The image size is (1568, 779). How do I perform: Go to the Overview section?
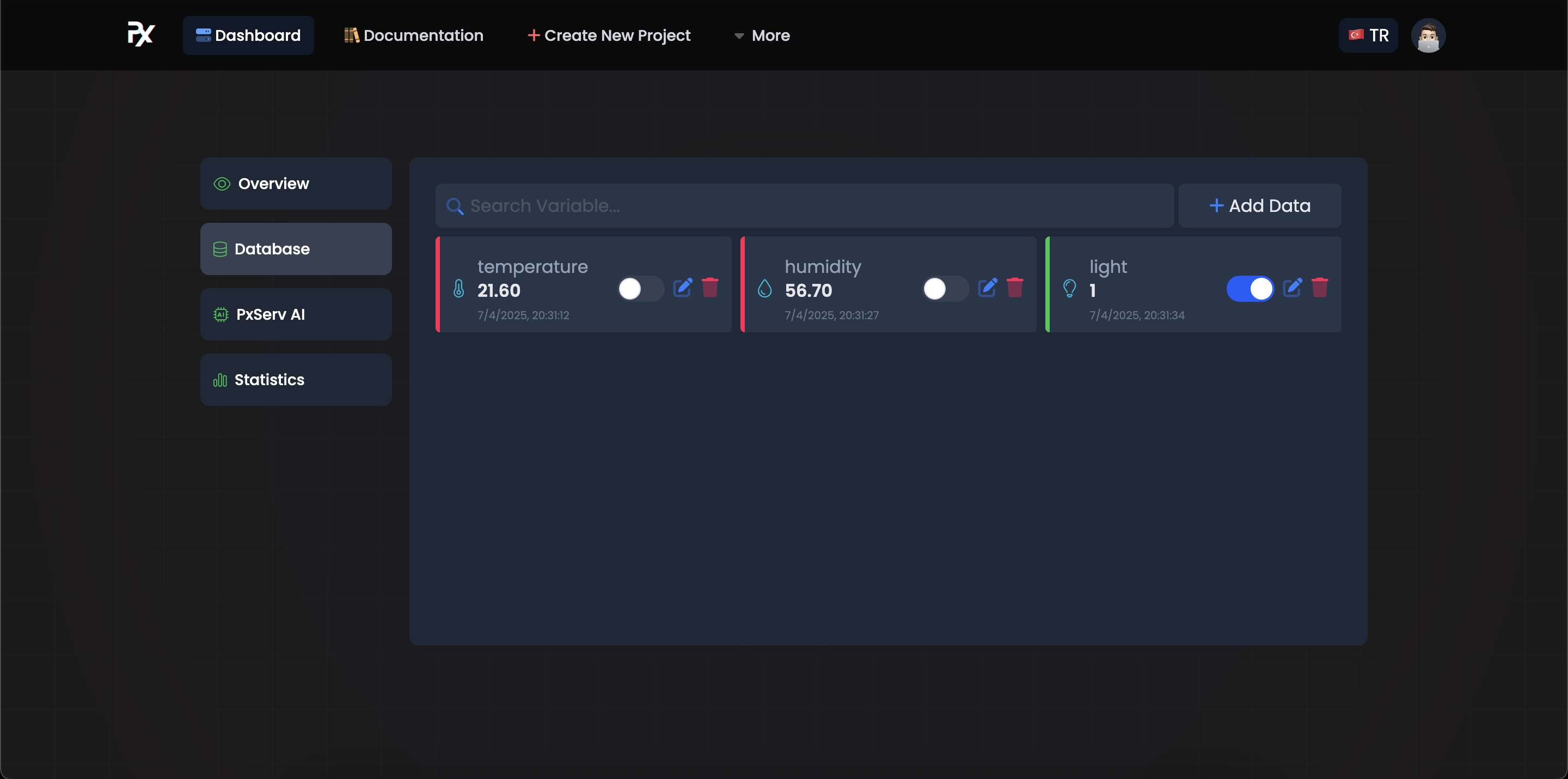[x=296, y=184]
